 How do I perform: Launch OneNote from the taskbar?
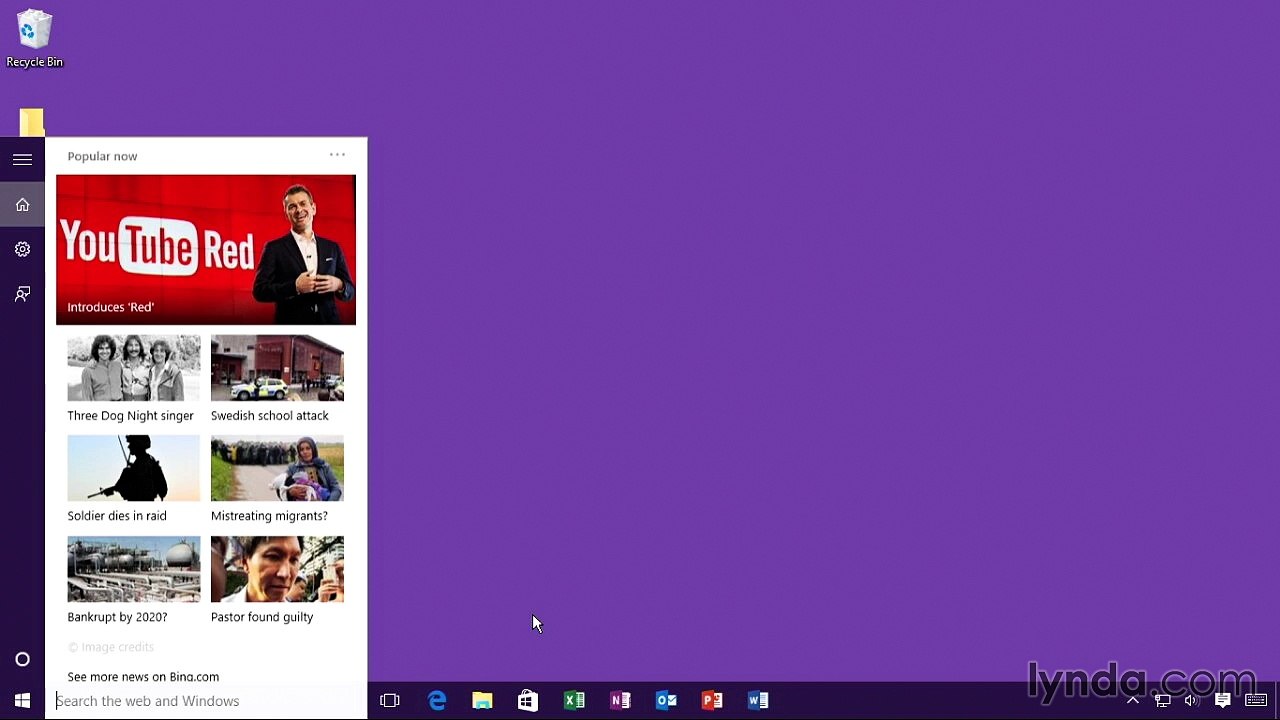pos(620,701)
